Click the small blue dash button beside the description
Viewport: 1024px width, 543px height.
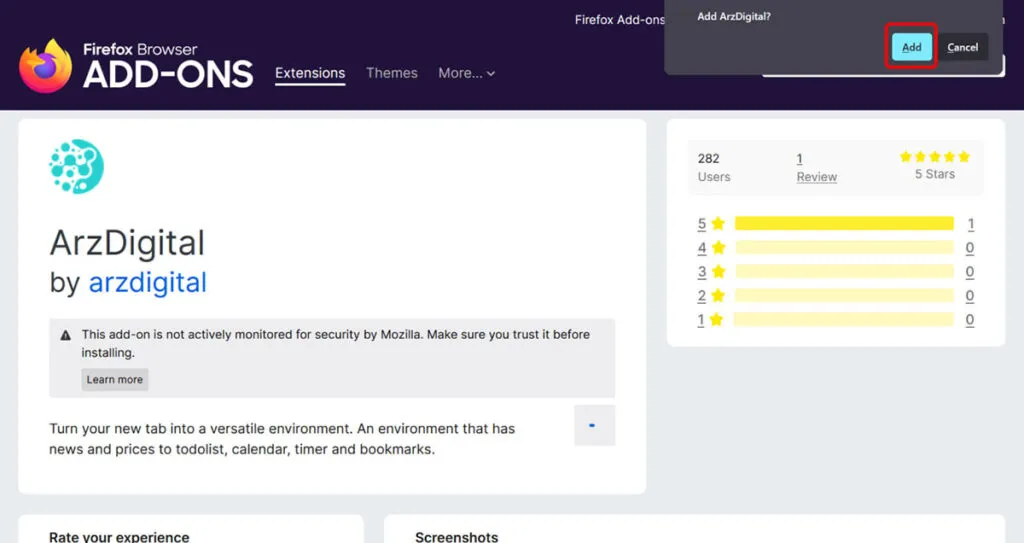click(594, 425)
